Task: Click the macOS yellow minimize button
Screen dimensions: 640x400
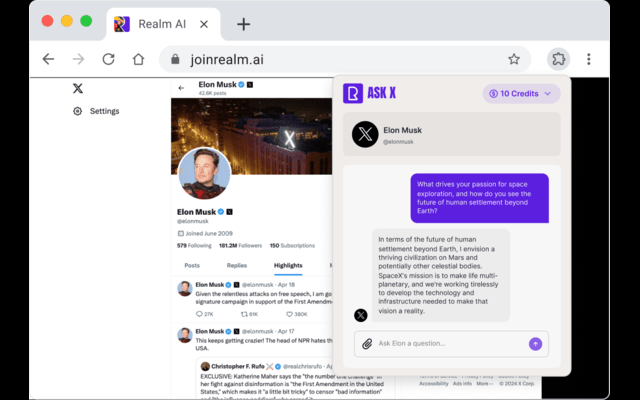Action: 67,21
